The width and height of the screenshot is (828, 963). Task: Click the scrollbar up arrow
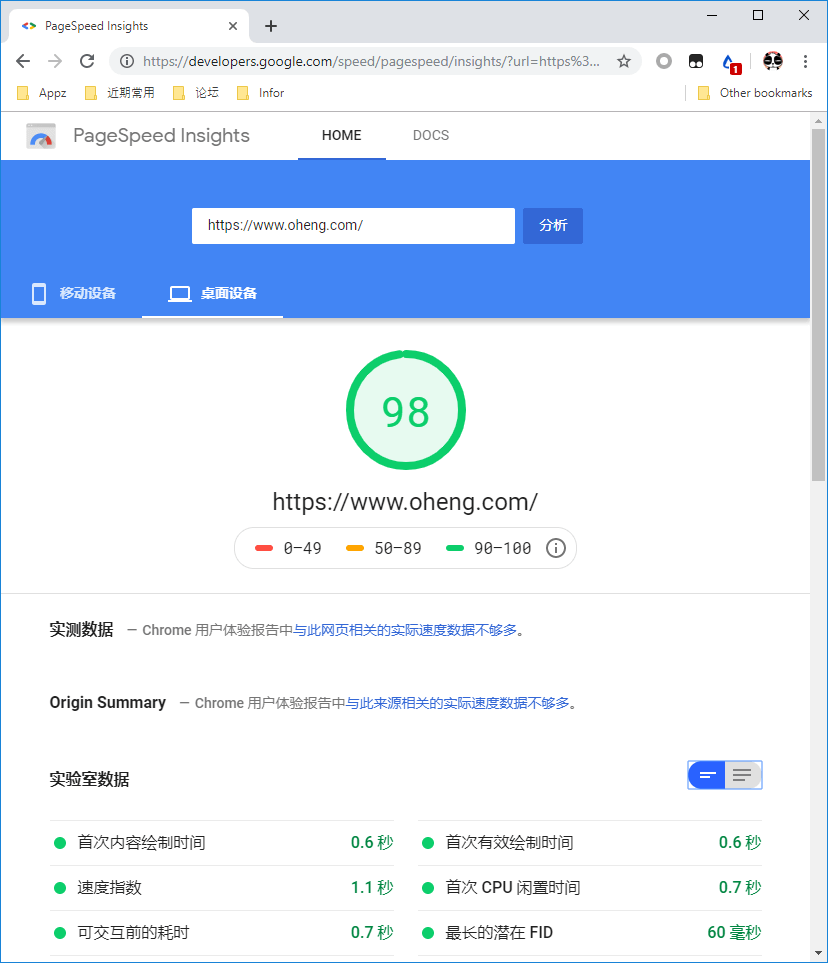818,121
